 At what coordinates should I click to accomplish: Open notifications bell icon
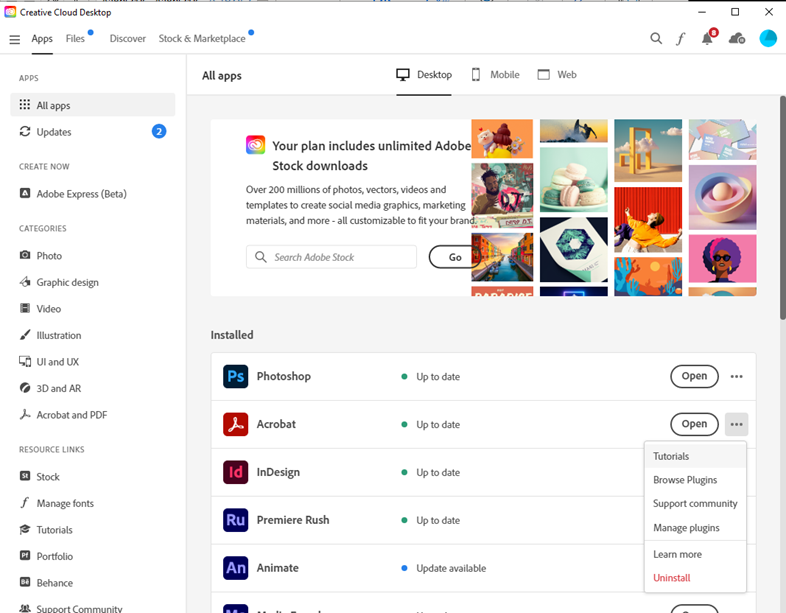tap(707, 38)
